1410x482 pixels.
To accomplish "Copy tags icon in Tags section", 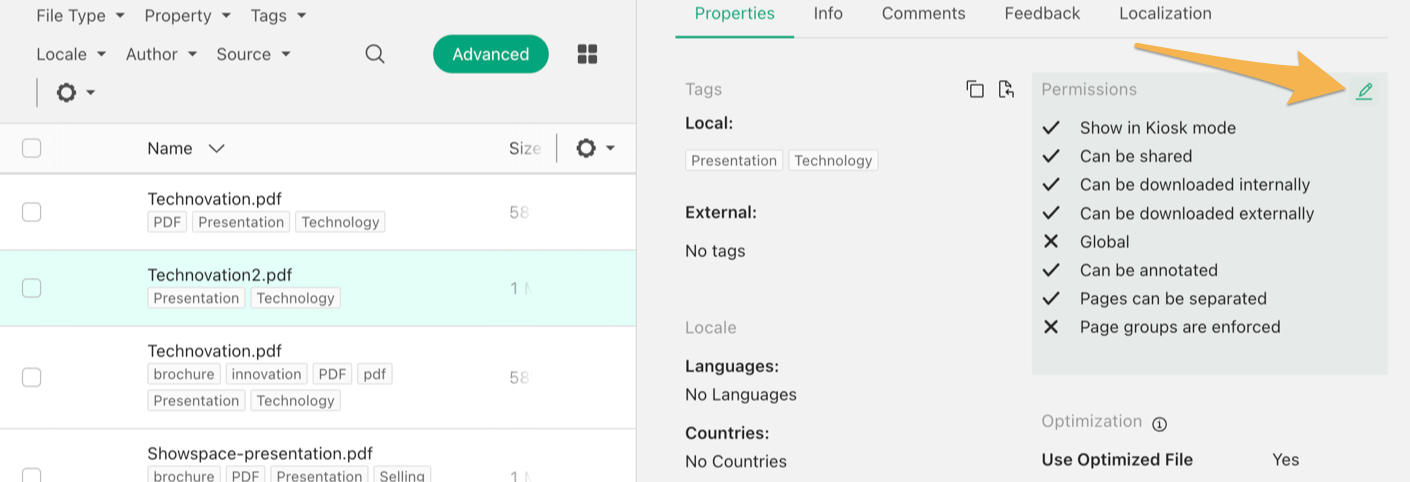I will (975, 89).
